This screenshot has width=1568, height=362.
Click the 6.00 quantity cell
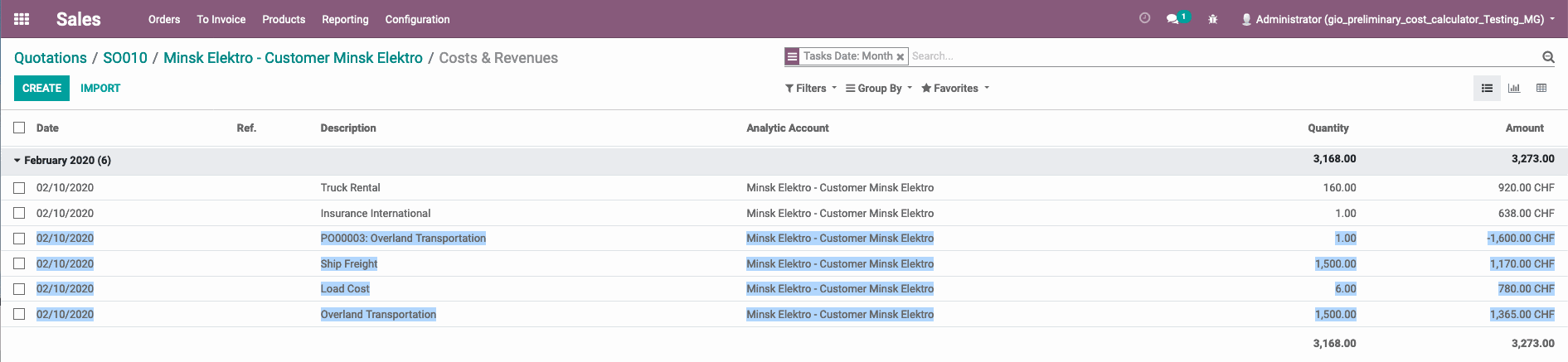(1346, 289)
